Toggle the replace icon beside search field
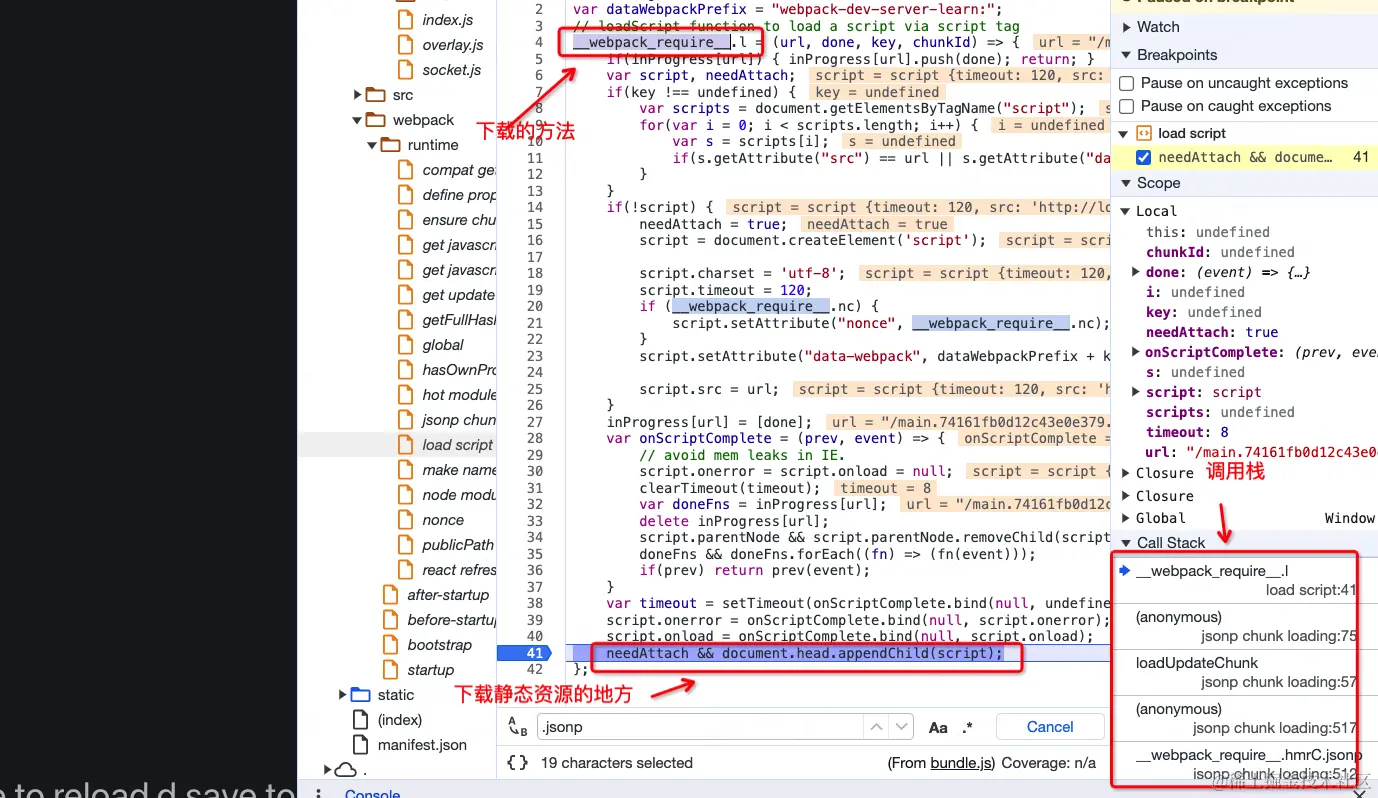 517,727
